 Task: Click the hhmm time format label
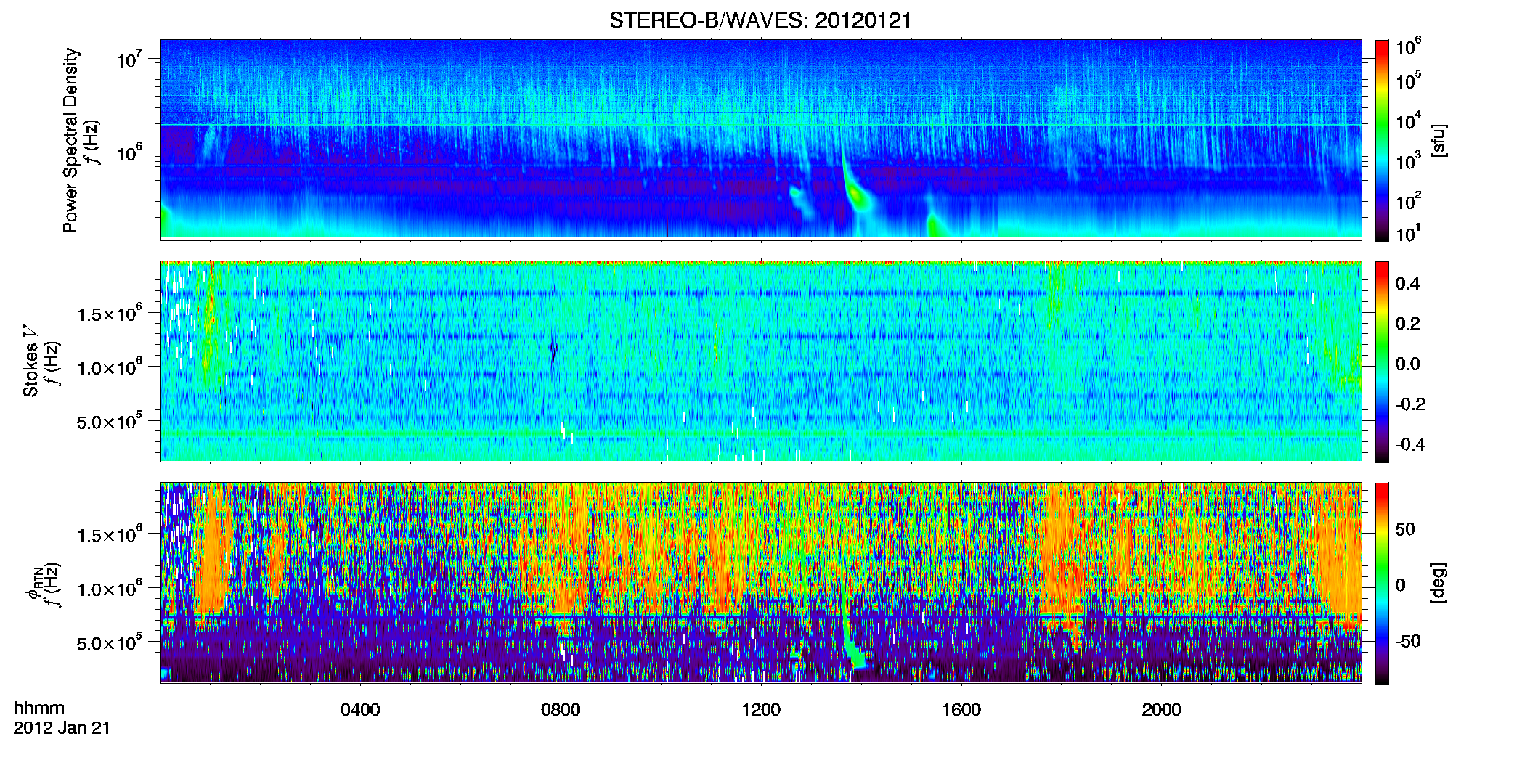(x=39, y=709)
